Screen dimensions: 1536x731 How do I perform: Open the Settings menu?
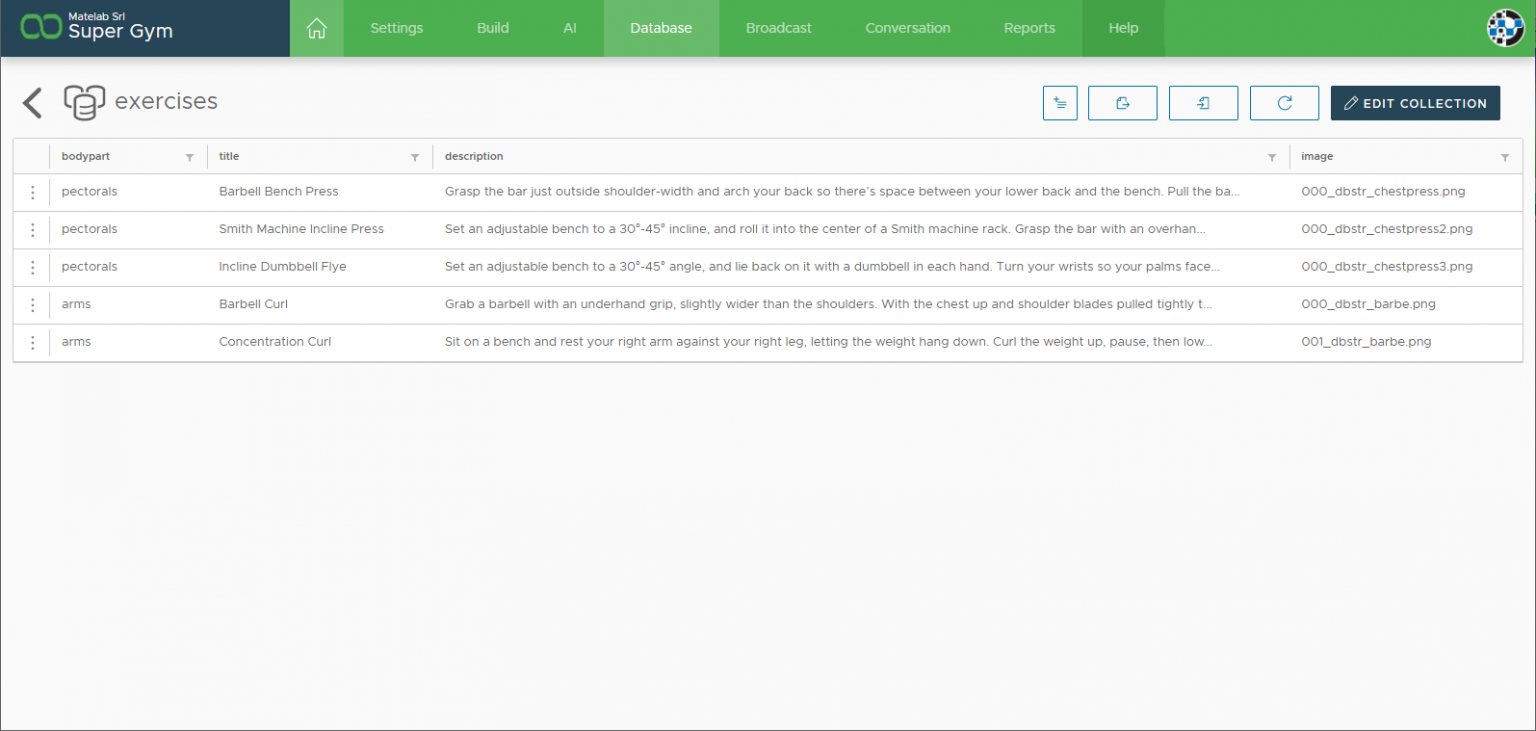click(x=396, y=28)
